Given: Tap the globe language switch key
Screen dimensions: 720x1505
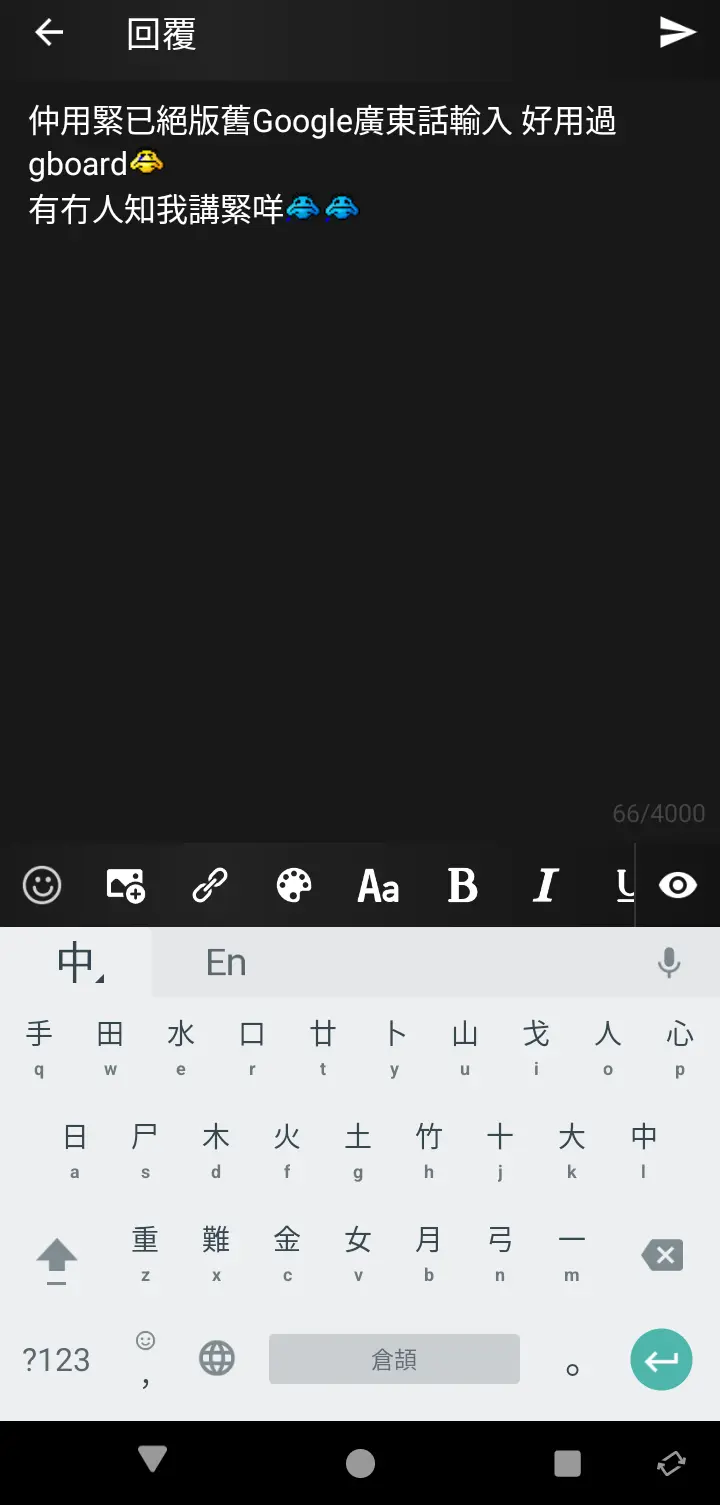Looking at the screenshot, I should tap(217, 1359).
